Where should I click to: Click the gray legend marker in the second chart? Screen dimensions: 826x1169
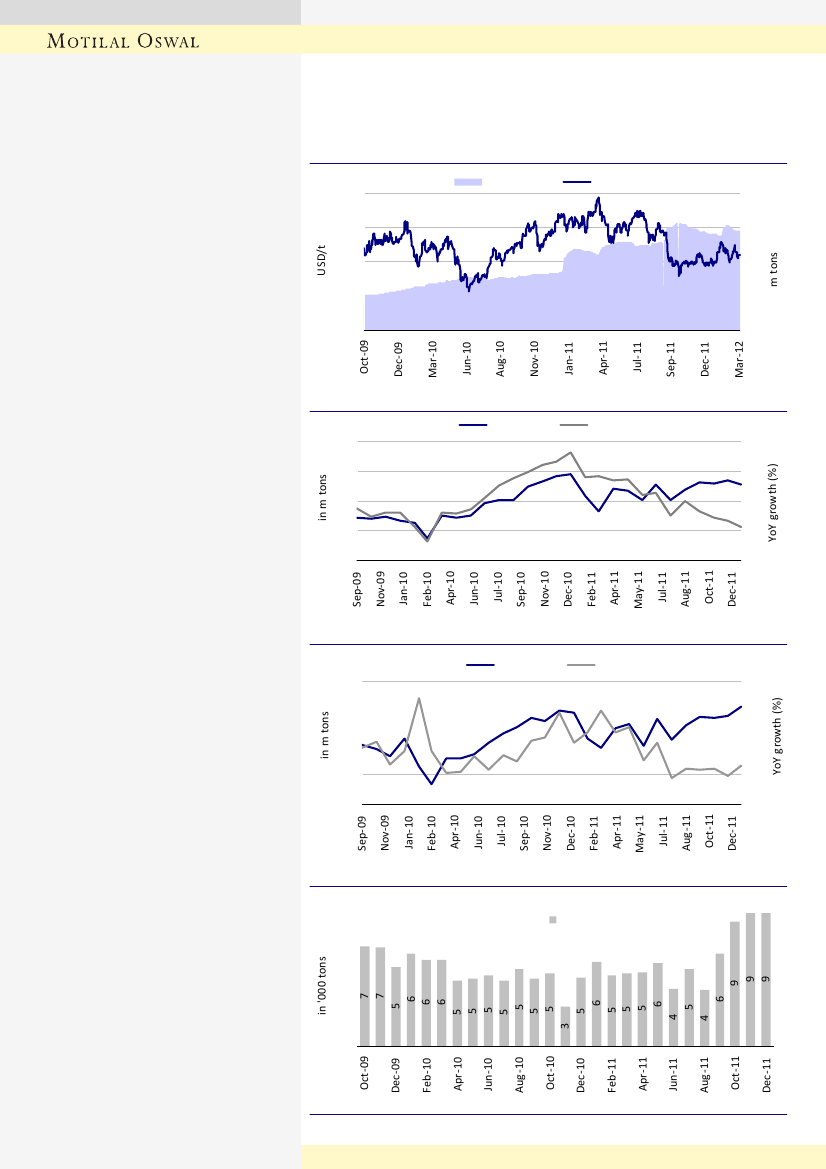point(574,425)
